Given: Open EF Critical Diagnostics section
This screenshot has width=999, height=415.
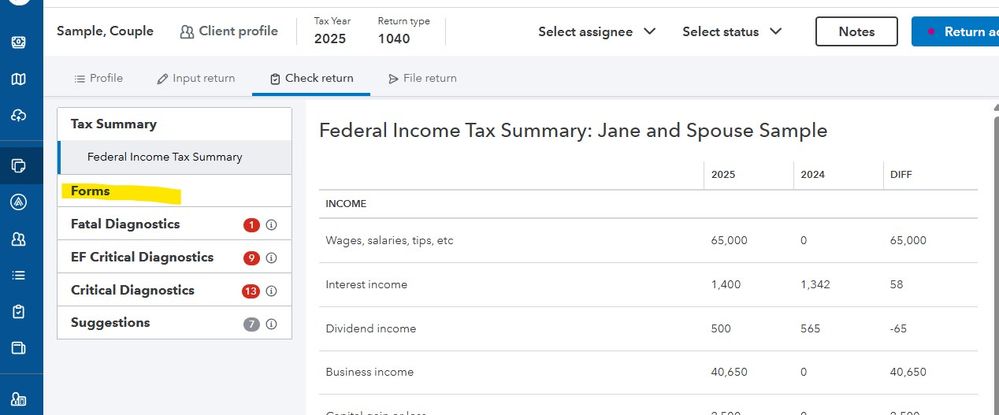Looking at the screenshot, I should (142, 257).
